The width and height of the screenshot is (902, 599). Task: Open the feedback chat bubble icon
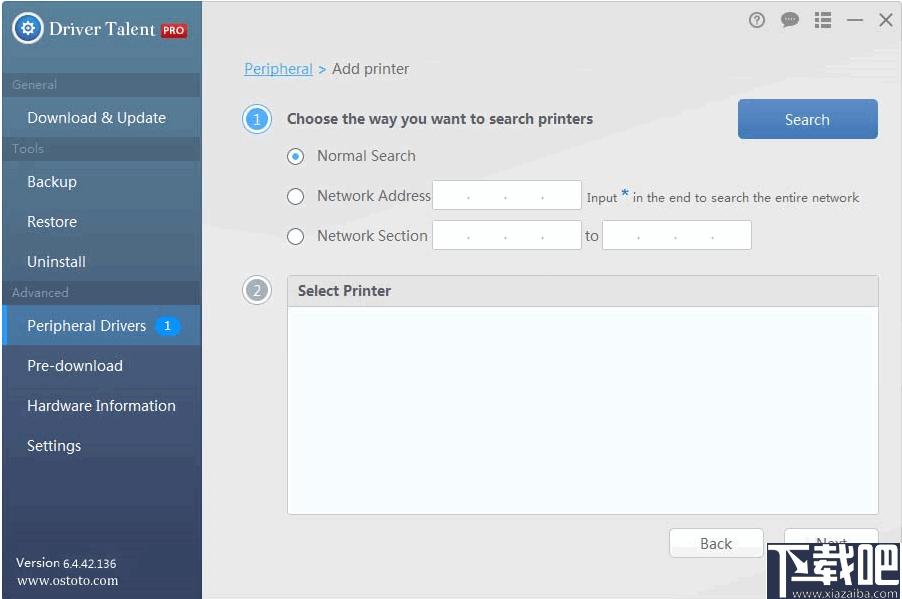pos(789,20)
